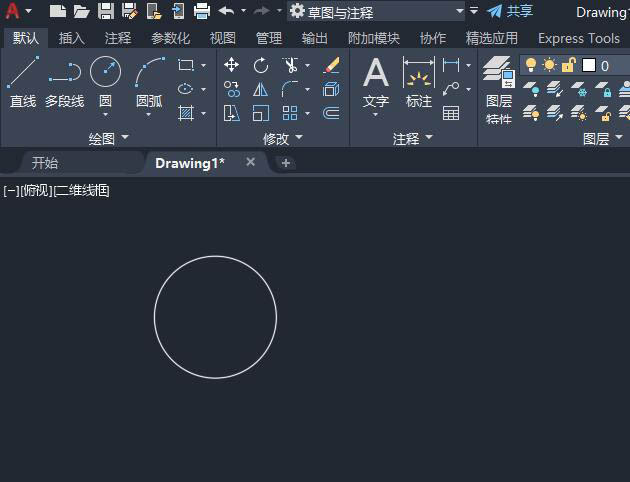The image size is (630, 482).
Task: Select the Offset tool
Action: tap(331, 113)
